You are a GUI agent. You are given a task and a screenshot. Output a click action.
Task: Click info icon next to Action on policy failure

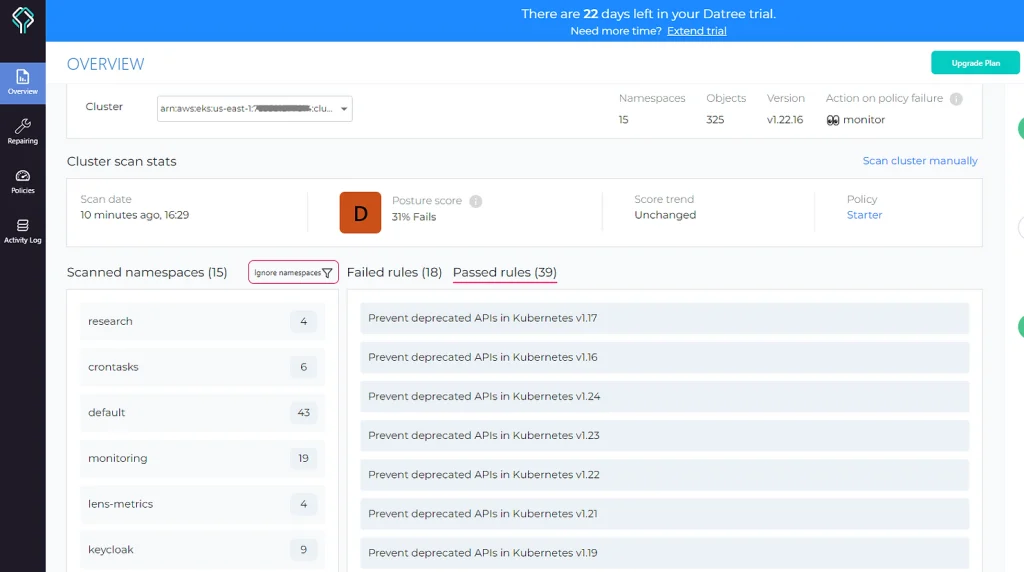pos(956,99)
